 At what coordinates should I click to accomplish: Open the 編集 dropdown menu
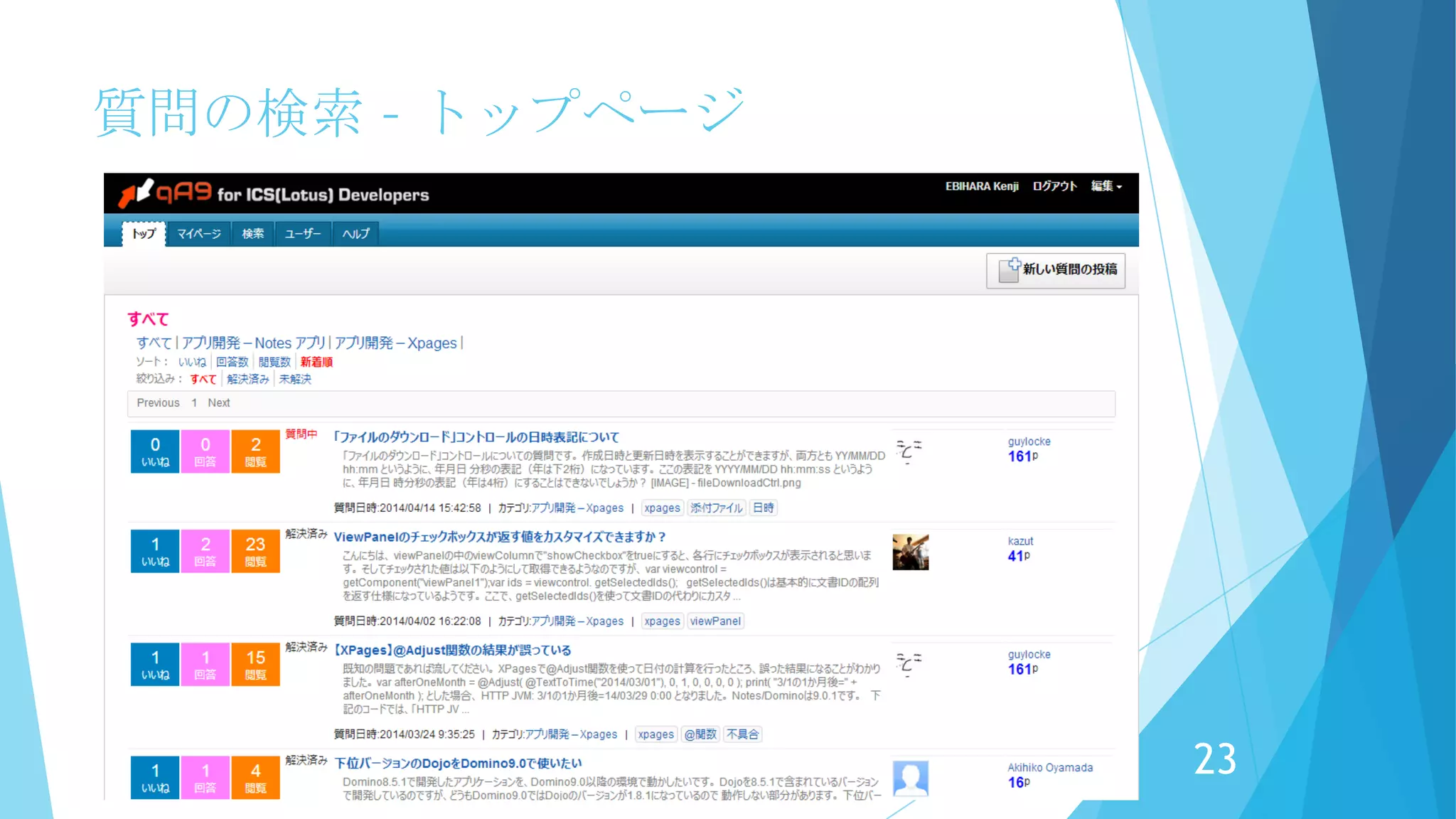(1106, 186)
